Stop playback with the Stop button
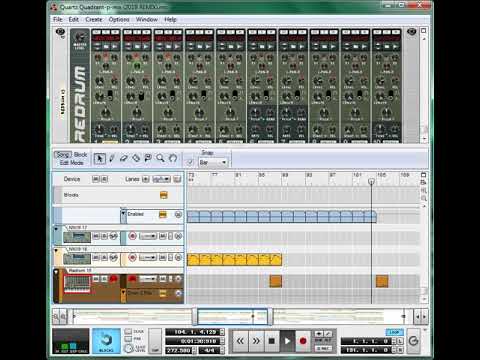 (272, 341)
